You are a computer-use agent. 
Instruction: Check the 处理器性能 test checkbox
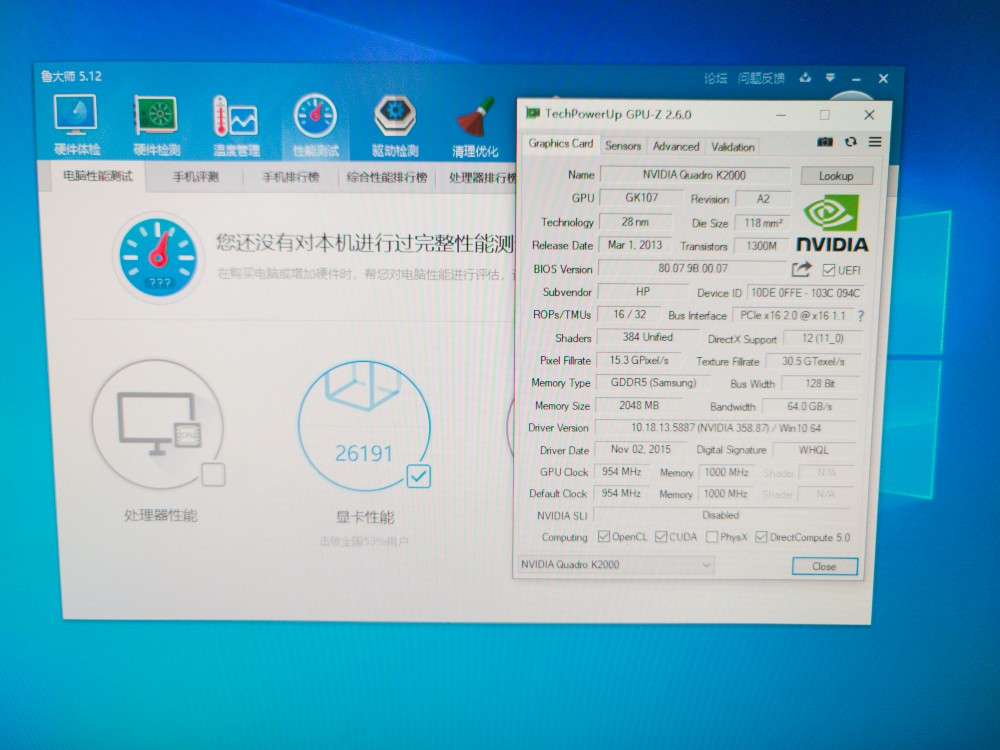coord(213,474)
